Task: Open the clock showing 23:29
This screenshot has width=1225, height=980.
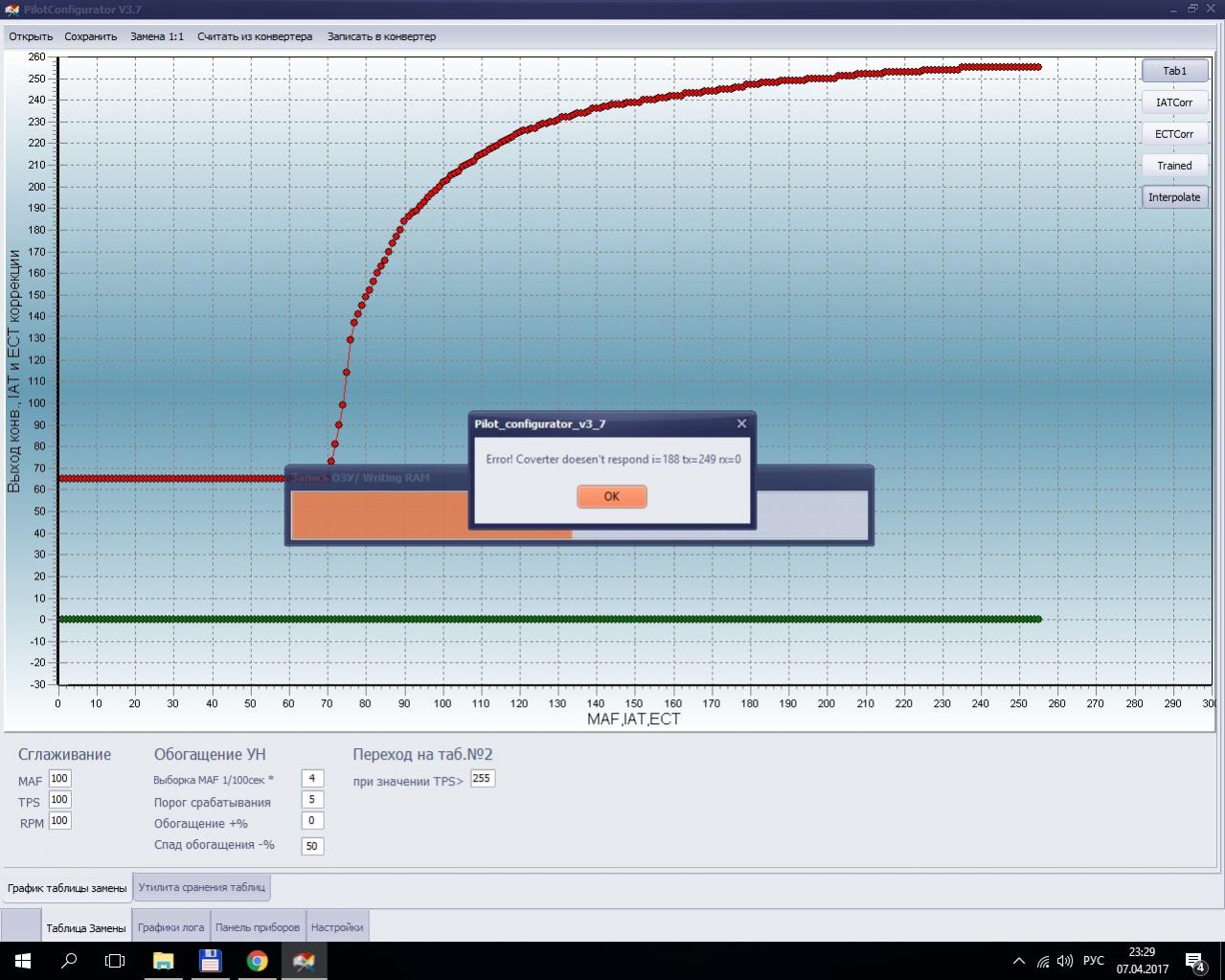Action: pyautogui.click(x=1142, y=961)
